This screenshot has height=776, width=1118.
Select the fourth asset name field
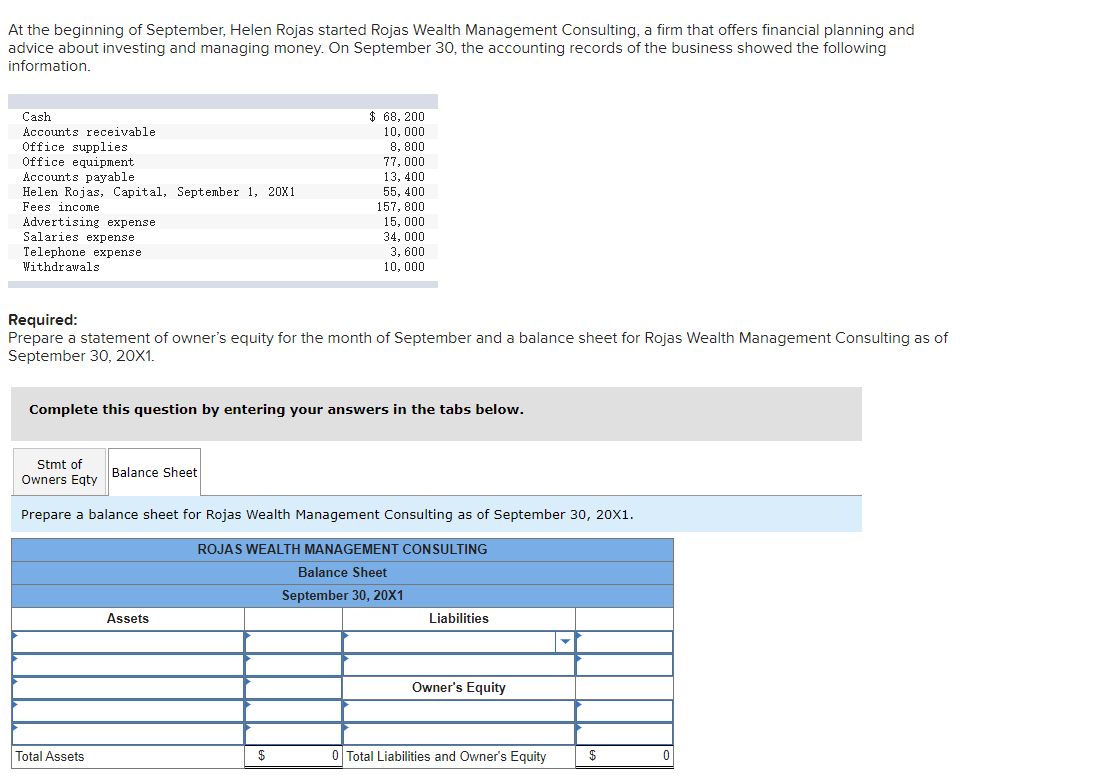(128, 710)
